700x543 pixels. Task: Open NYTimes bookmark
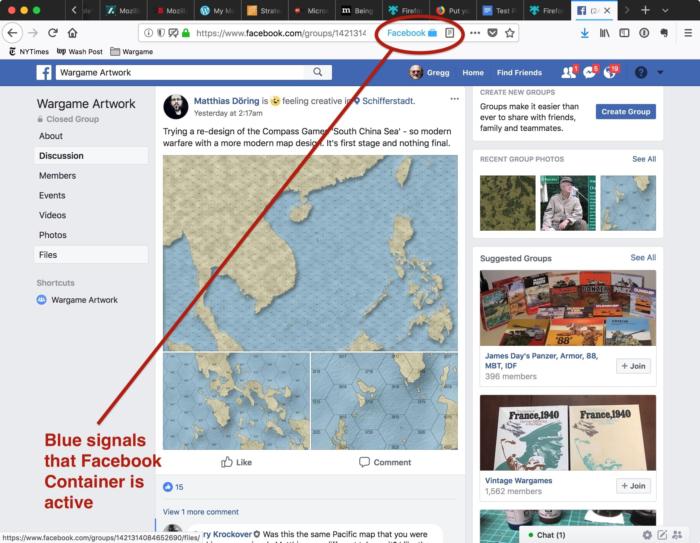(29, 52)
